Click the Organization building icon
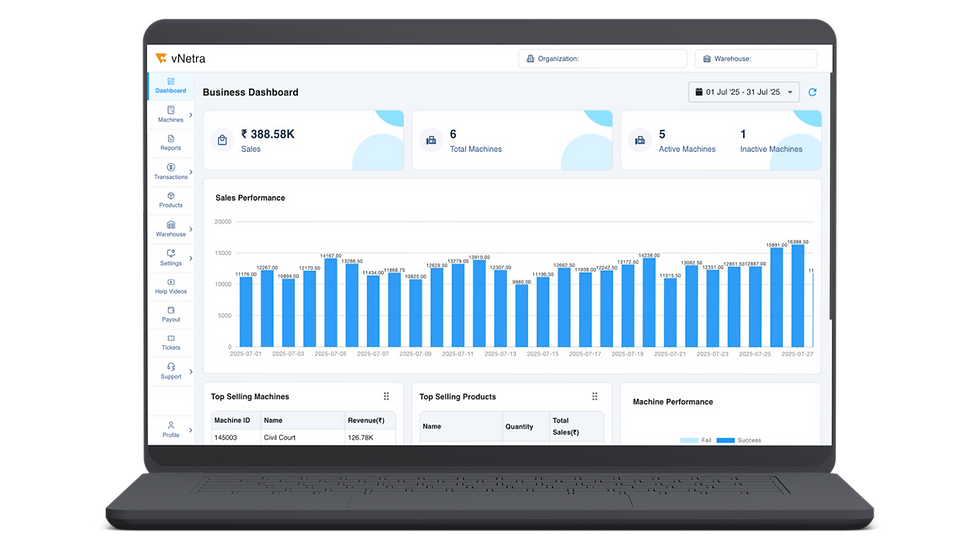Viewport: 980px width, 551px height. pos(530,59)
